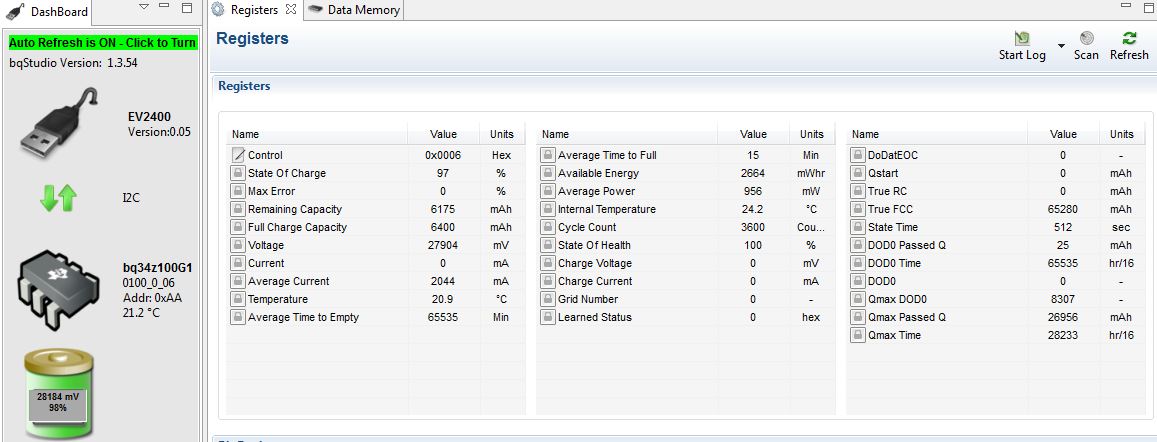Screen dimensions: 1157x442
Task: Select Average Current value 2044
Action: coord(443,281)
